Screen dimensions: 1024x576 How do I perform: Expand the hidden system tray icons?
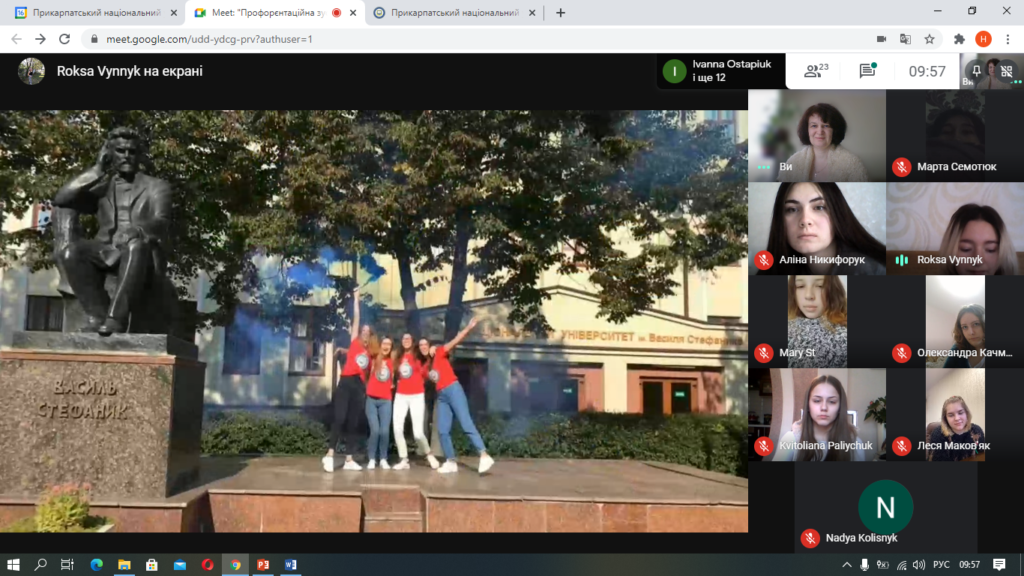pyautogui.click(x=846, y=565)
